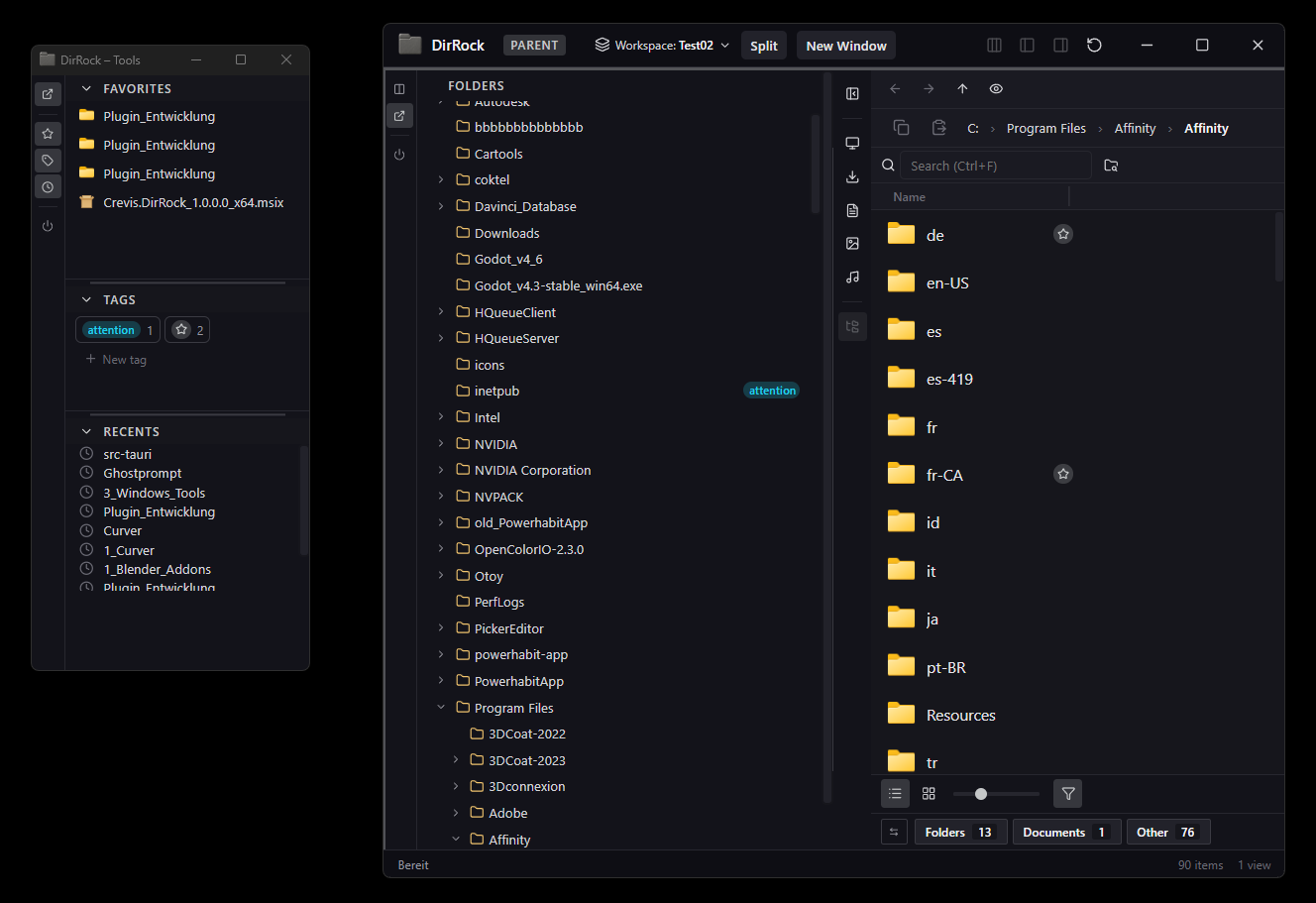Collapse the FAVORITES section

(86, 89)
